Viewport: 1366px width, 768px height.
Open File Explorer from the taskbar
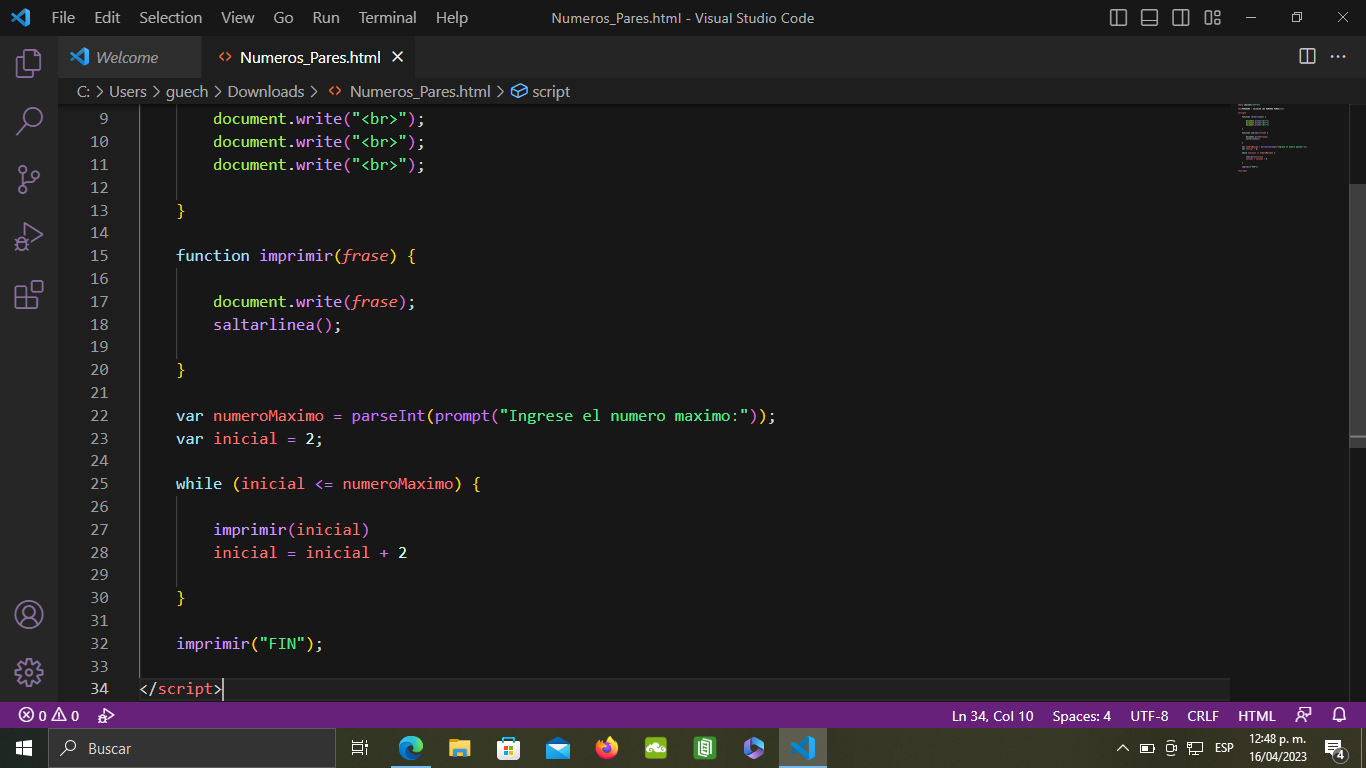pos(459,748)
